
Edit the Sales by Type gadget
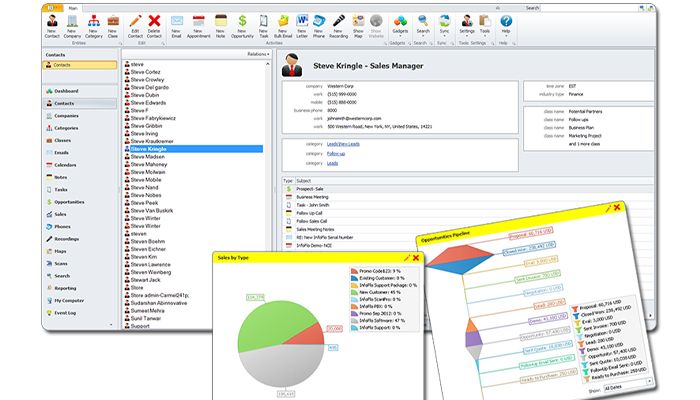(407, 258)
